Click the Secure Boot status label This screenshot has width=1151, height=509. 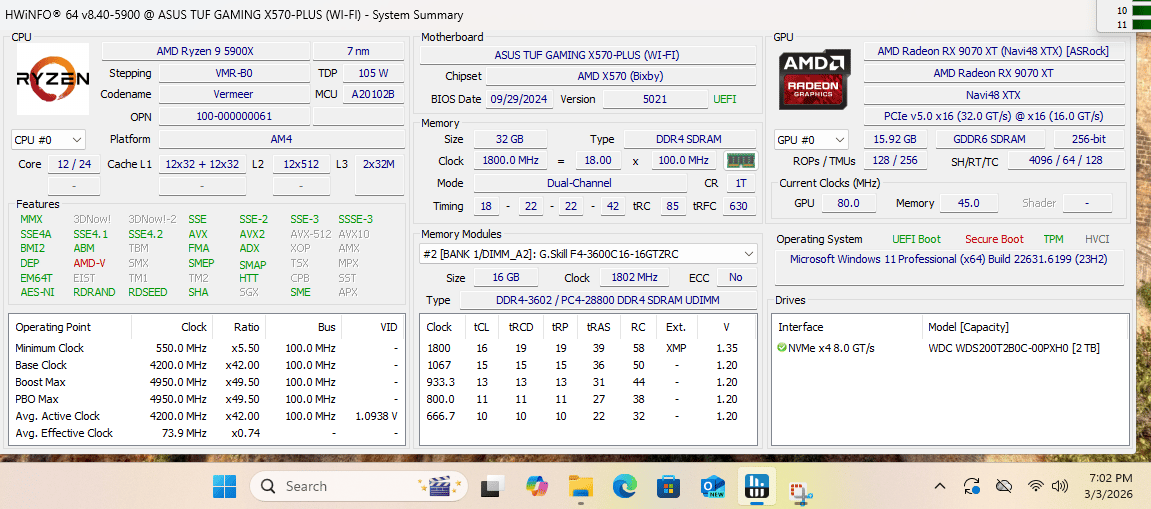click(994, 239)
